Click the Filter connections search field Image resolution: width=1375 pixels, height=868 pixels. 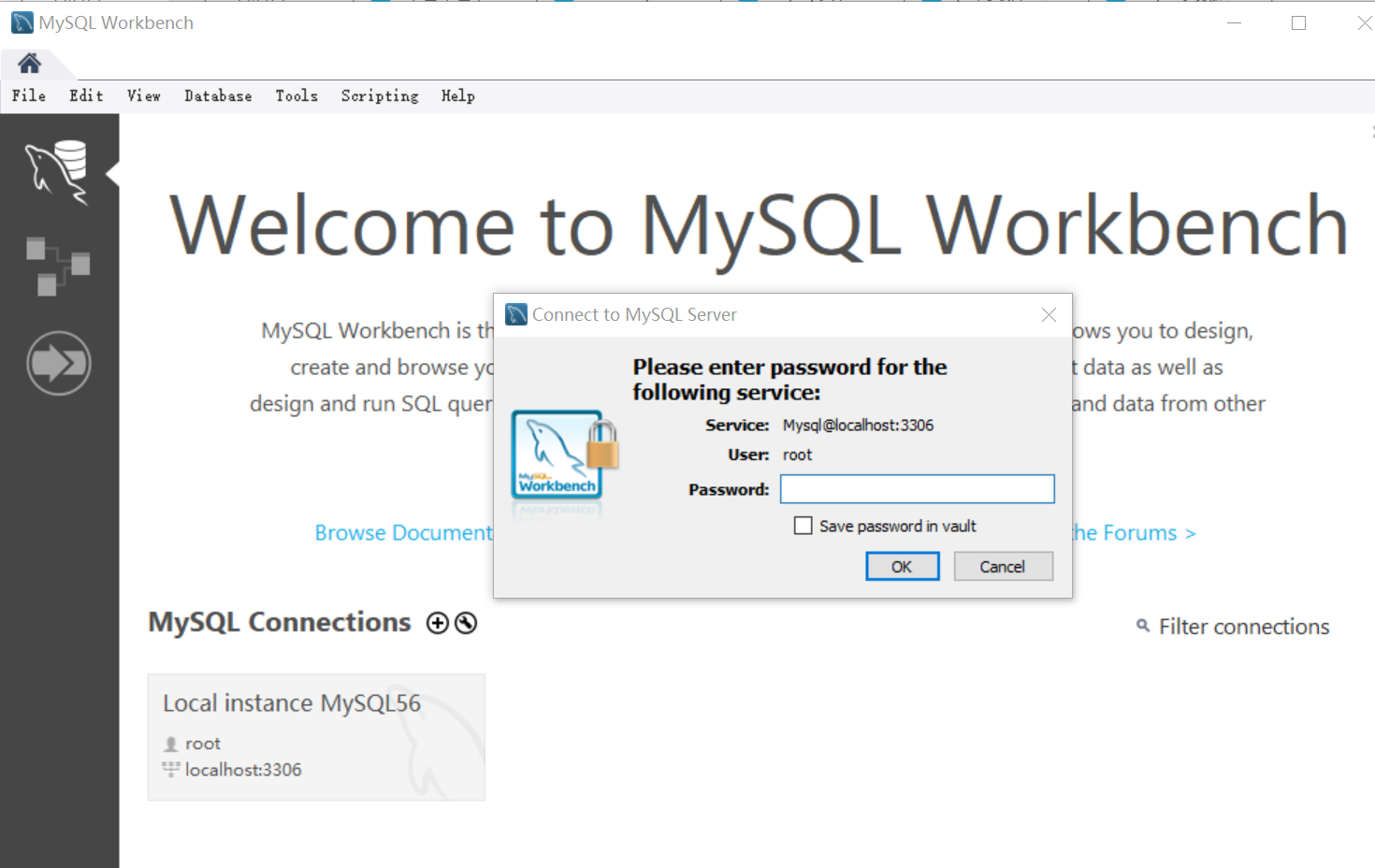tap(1244, 627)
